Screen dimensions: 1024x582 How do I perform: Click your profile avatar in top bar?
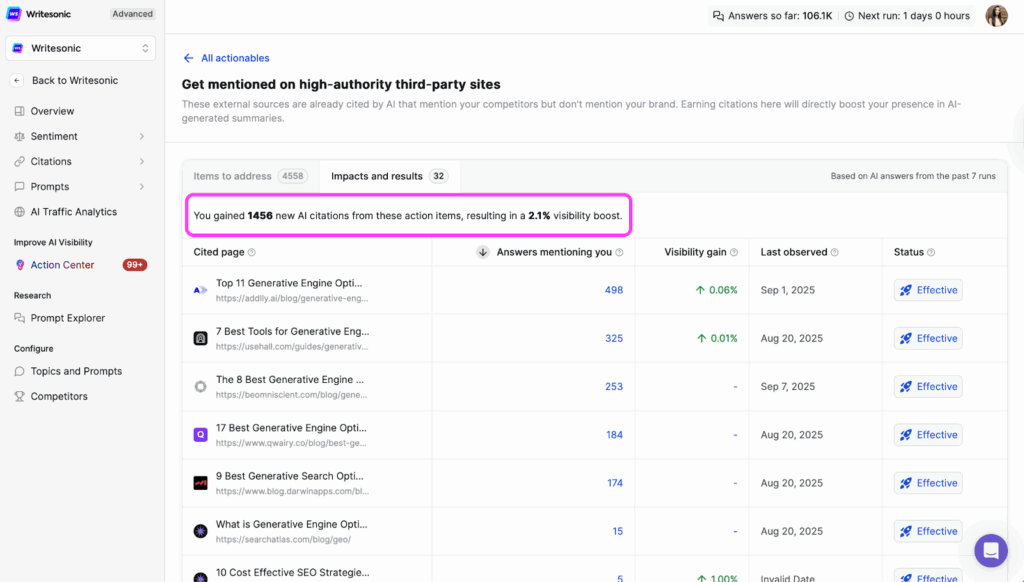(x=996, y=15)
